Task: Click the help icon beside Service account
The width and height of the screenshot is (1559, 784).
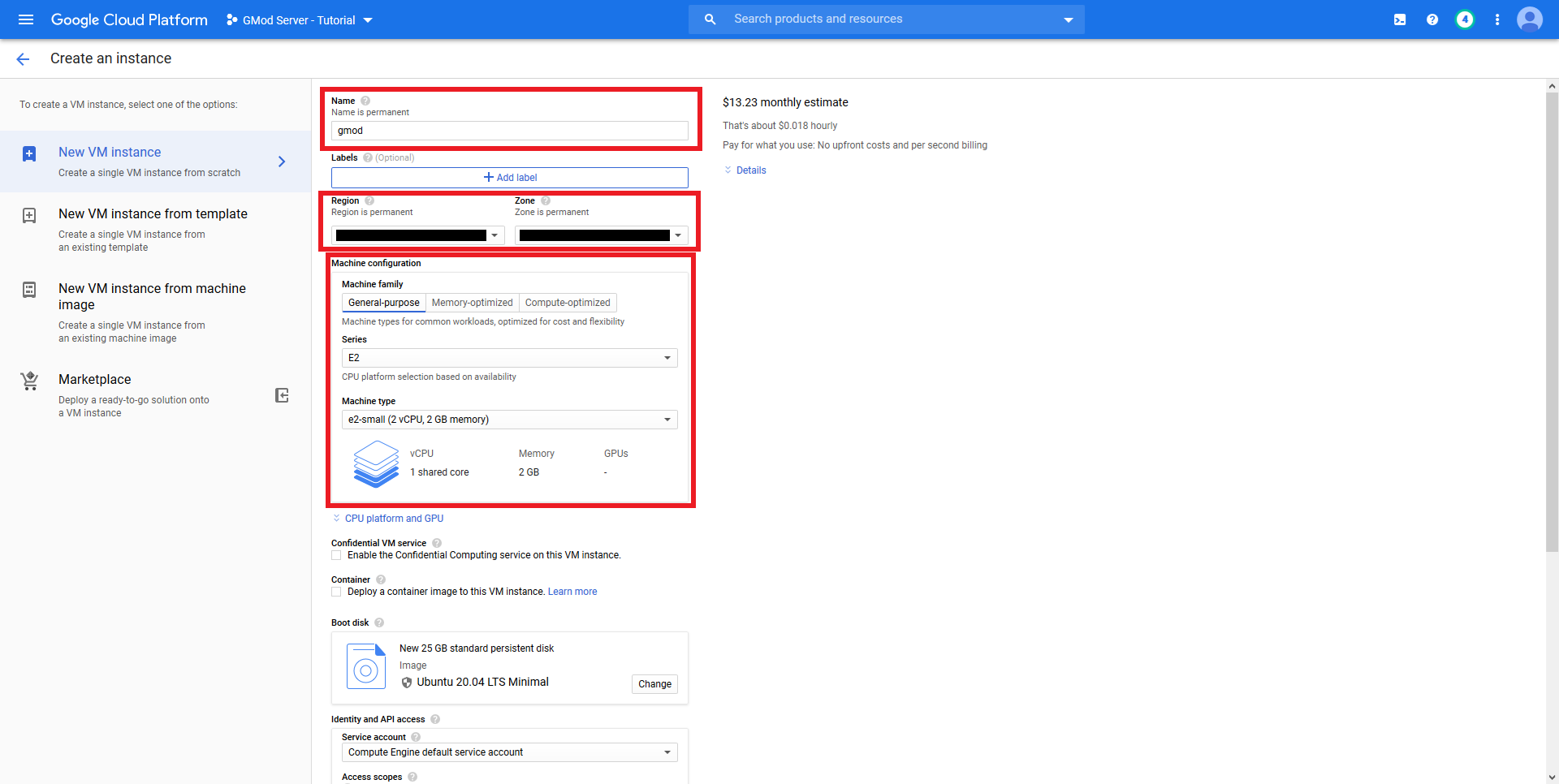Action: tap(416, 737)
